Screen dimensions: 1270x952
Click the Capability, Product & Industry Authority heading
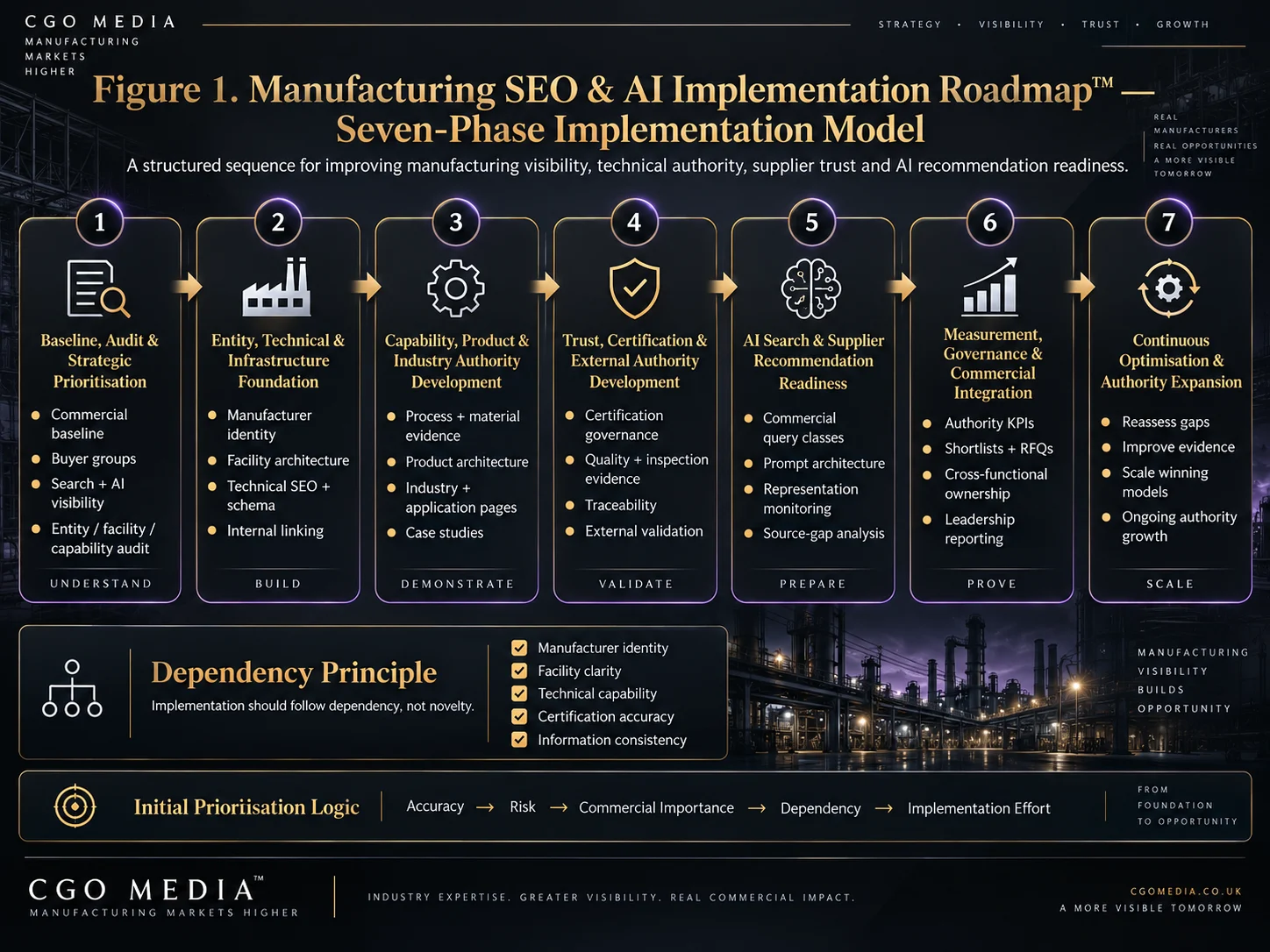[x=457, y=361]
